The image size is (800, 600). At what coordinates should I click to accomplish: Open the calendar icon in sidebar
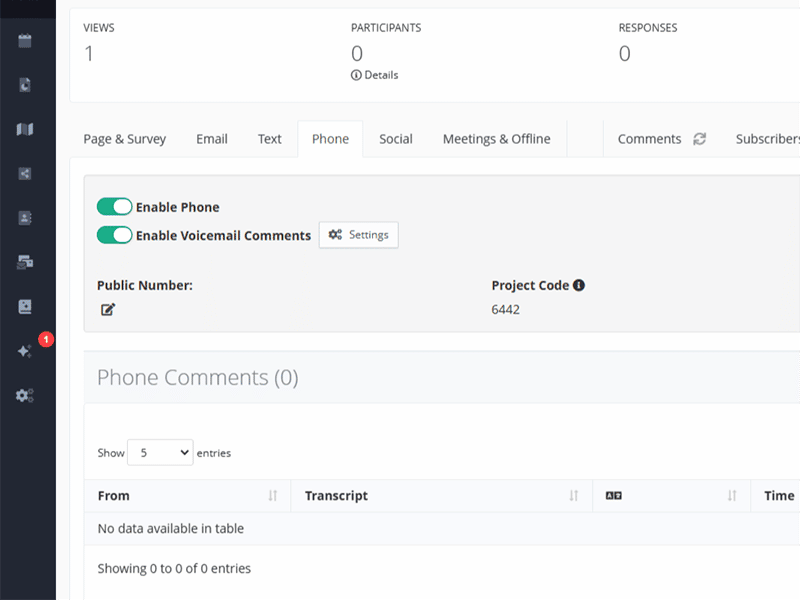25,41
